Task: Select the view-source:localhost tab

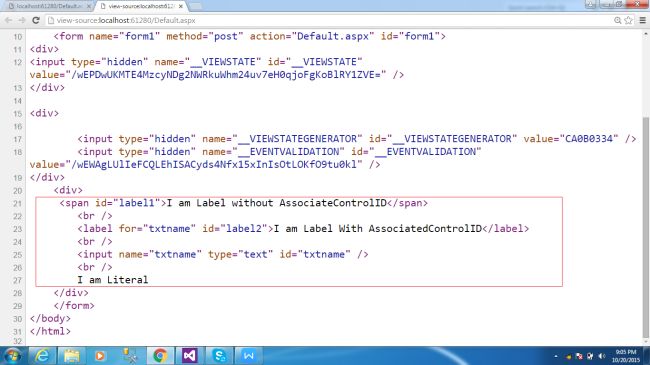Action: tap(141, 6)
